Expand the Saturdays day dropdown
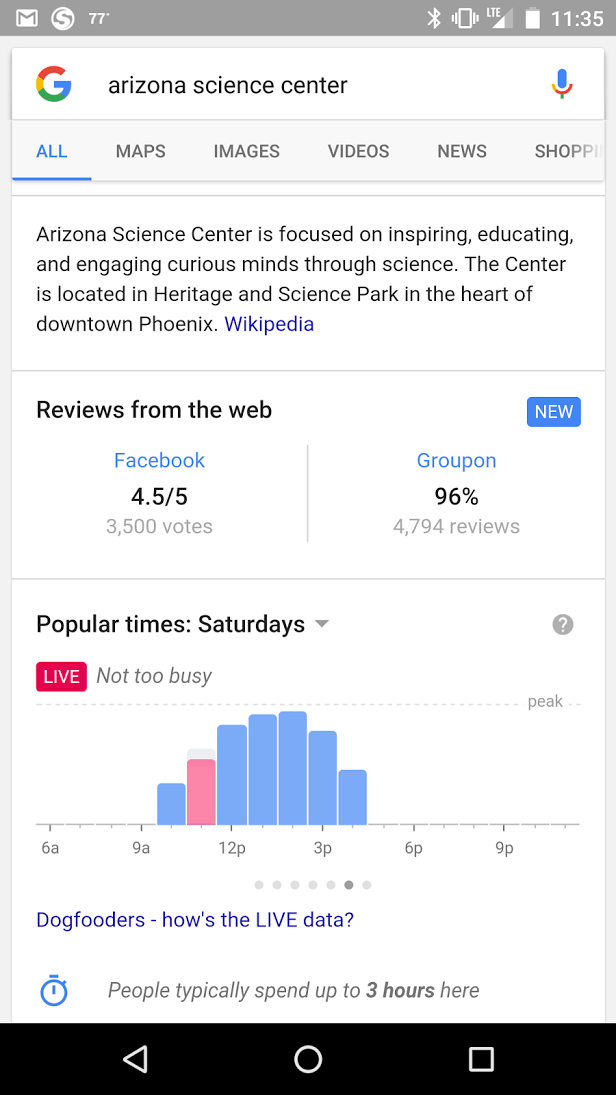This screenshot has width=616, height=1095. click(x=321, y=624)
